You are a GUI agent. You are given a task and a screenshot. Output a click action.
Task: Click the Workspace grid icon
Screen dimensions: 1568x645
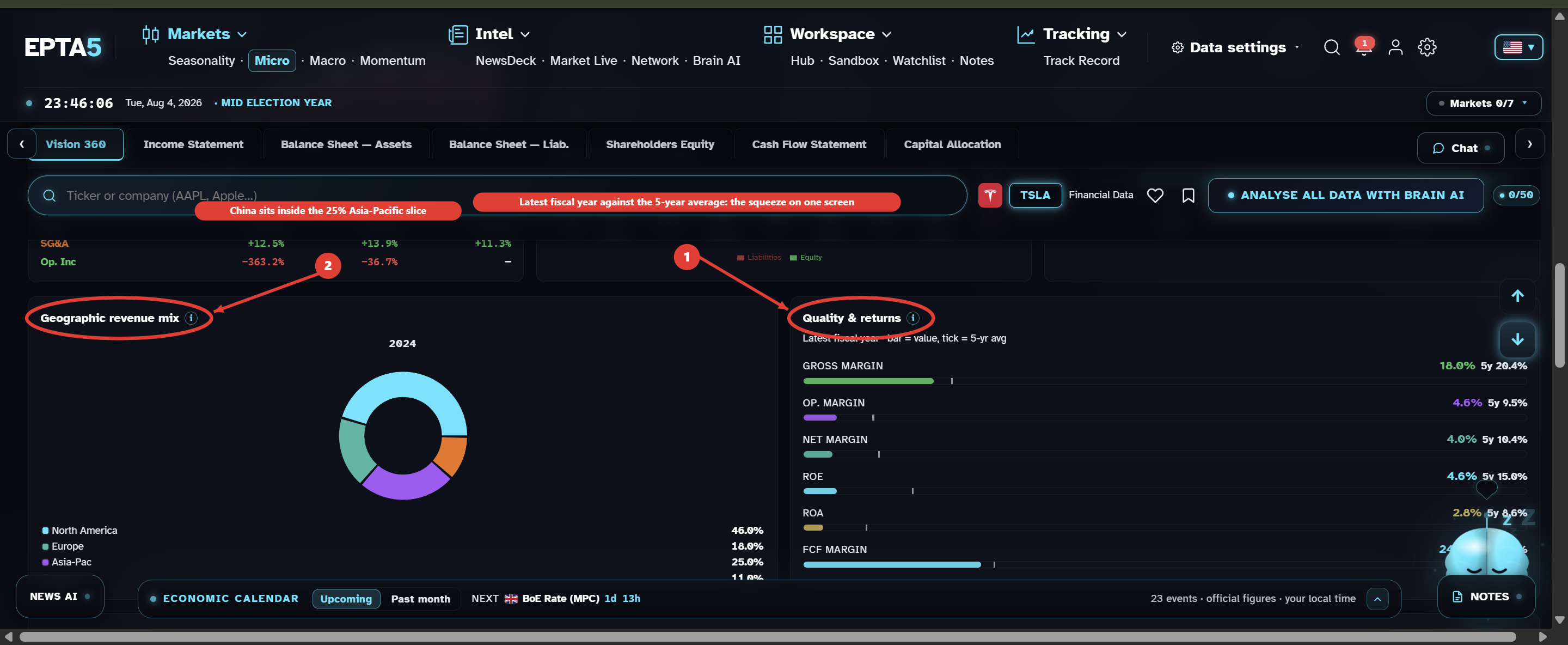pos(773,34)
